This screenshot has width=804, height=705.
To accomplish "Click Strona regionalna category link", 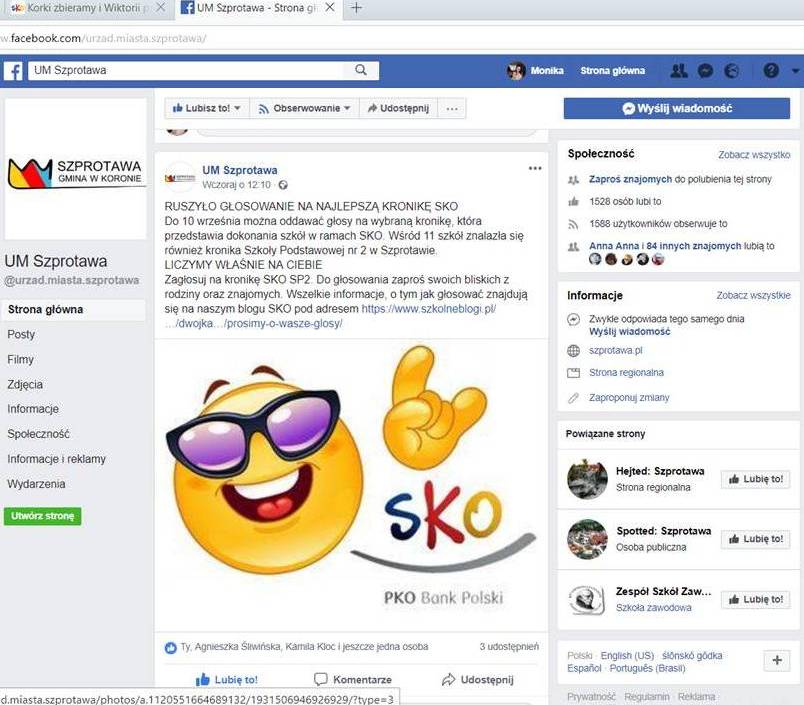I will (x=626, y=373).
